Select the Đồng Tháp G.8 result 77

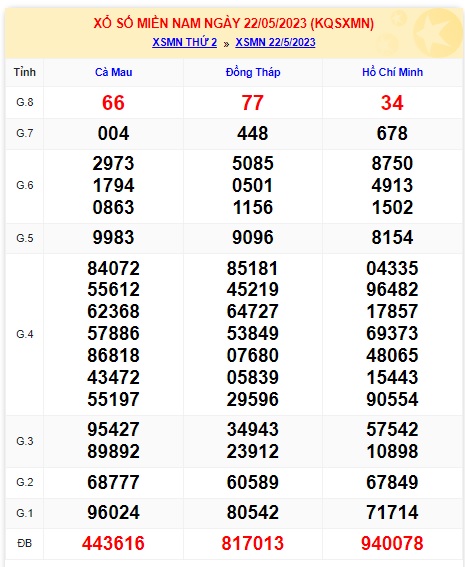[x=253, y=103]
